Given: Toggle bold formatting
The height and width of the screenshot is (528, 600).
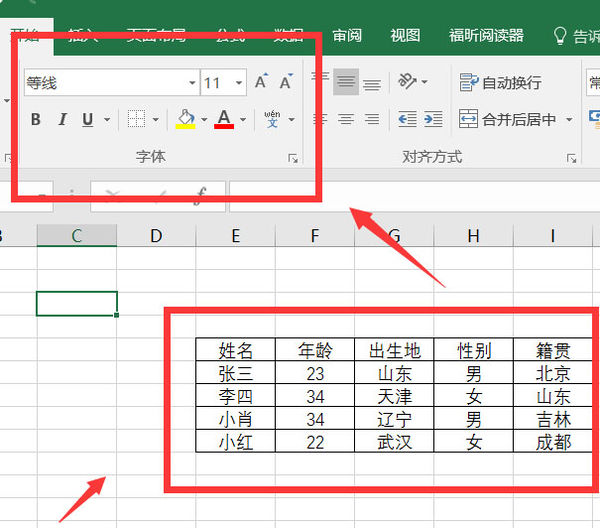Looking at the screenshot, I should click(x=36, y=120).
